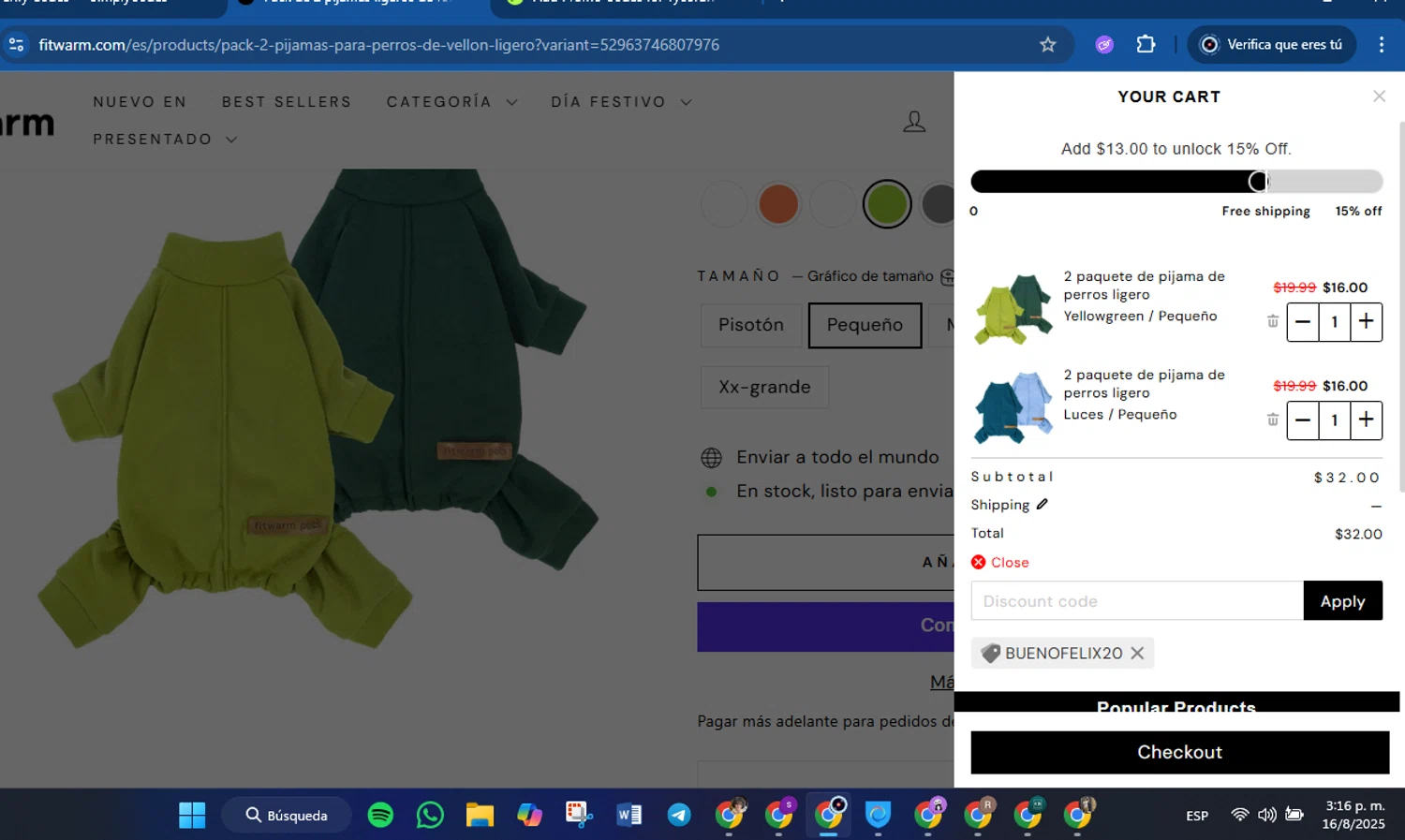1405x840 pixels.
Task: Select the orange color swatch
Action: pyautogui.click(x=778, y=203)
